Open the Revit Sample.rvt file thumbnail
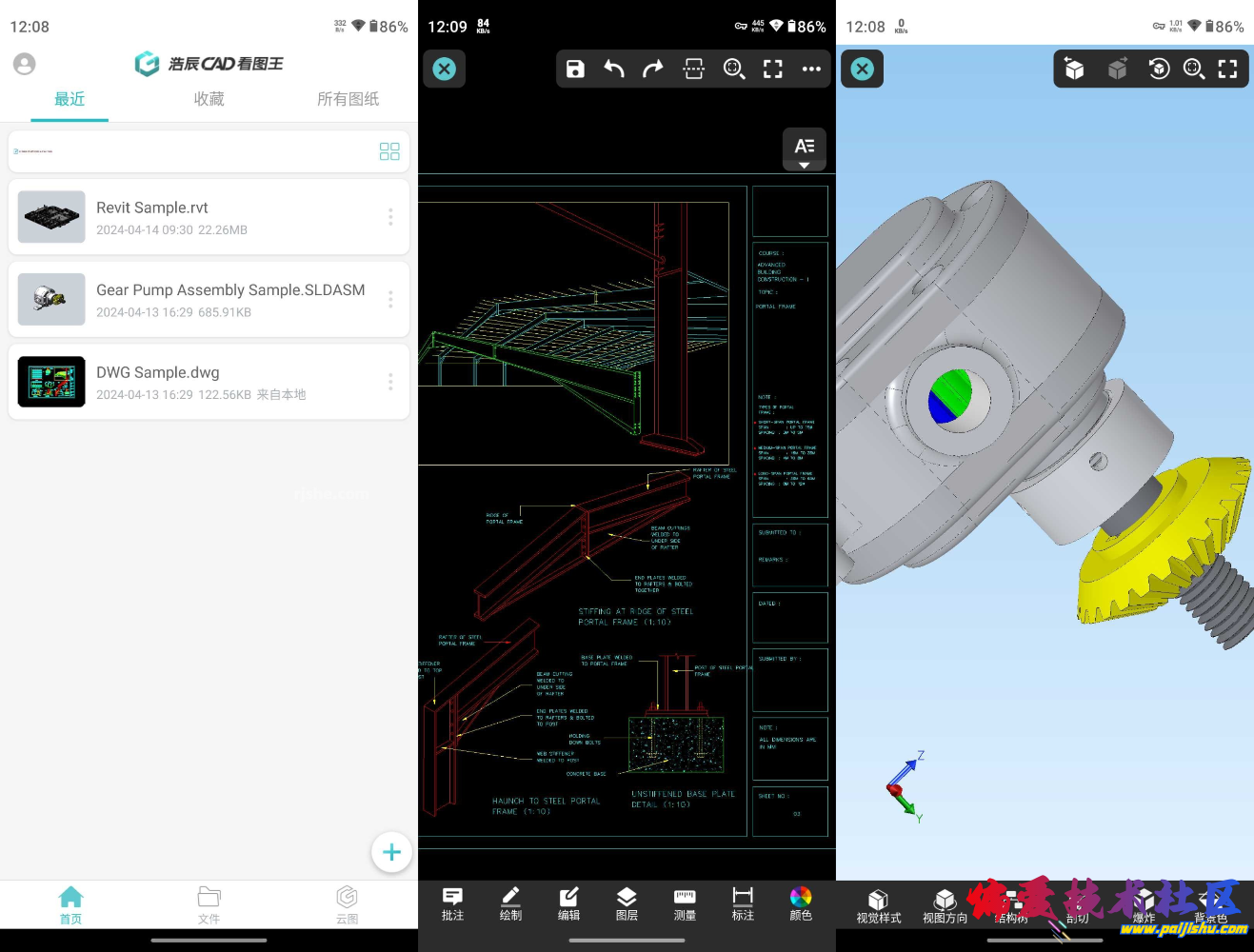 51,217
